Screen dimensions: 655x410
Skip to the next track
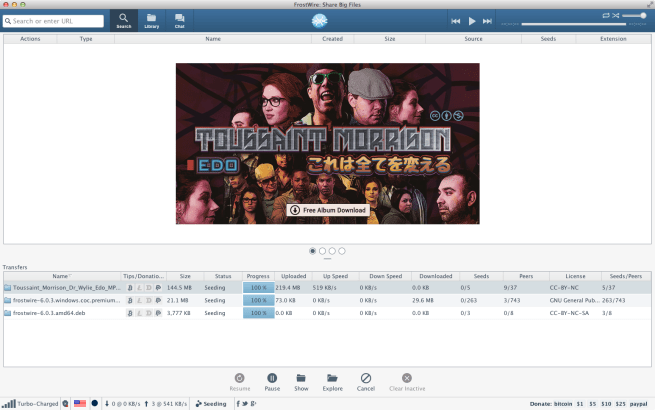click(487, 21)
